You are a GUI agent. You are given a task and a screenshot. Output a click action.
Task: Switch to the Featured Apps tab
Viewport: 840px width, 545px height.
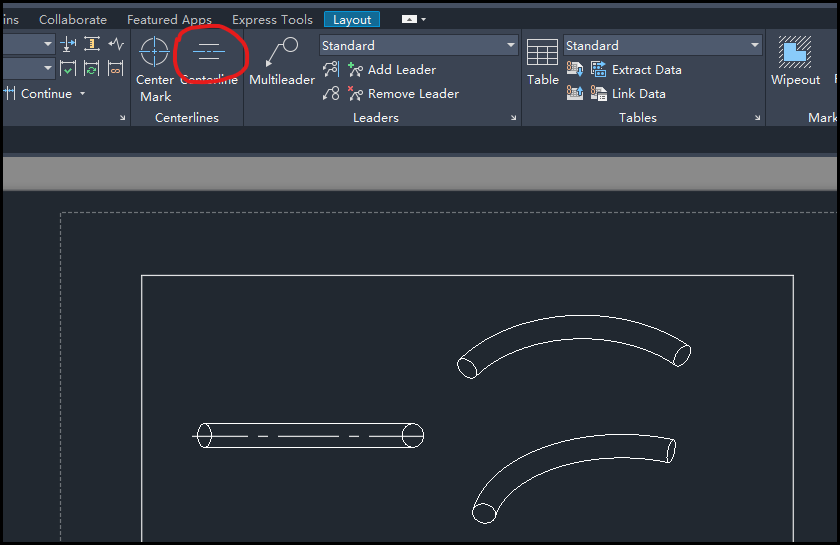click(x=169, y=20)
